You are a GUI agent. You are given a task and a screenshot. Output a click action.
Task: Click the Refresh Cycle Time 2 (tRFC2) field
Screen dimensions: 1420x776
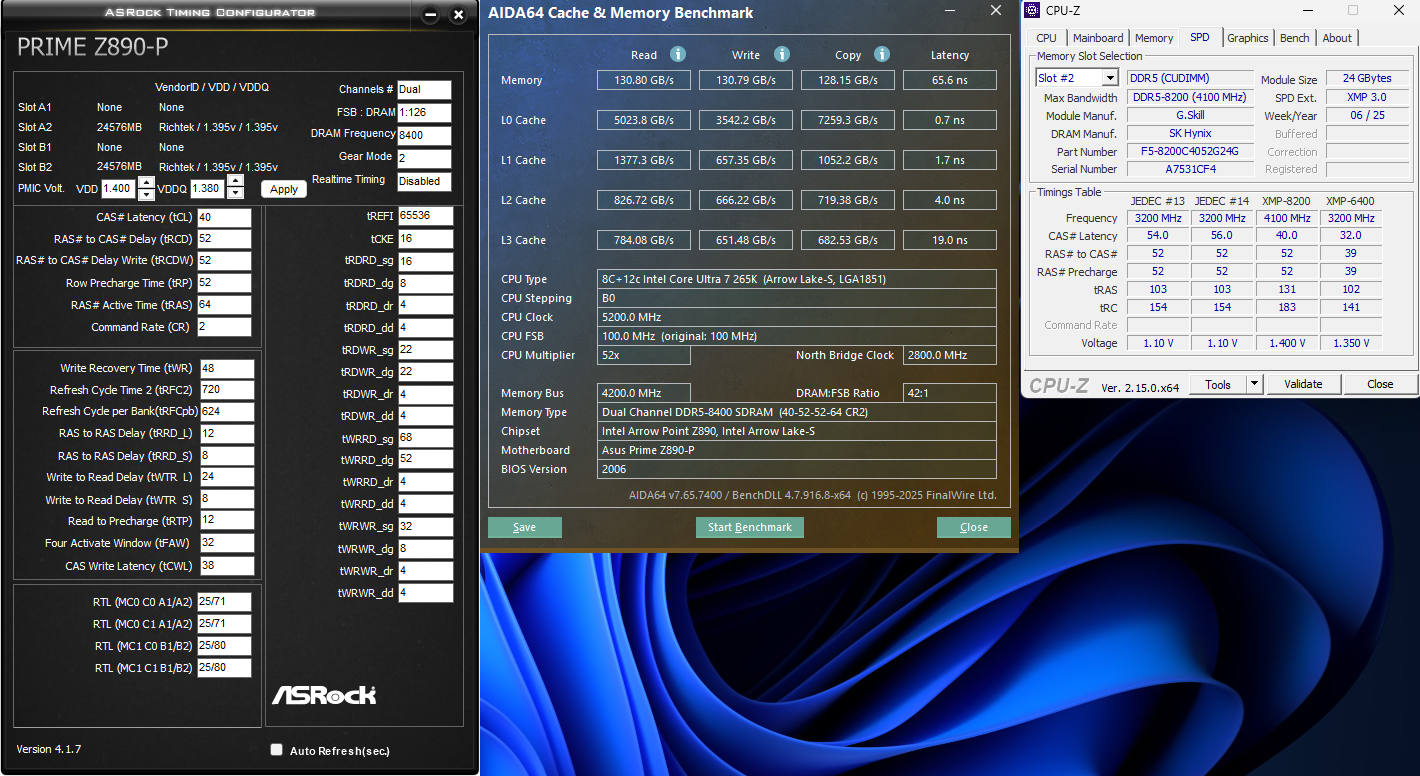(x=227, y=390)
